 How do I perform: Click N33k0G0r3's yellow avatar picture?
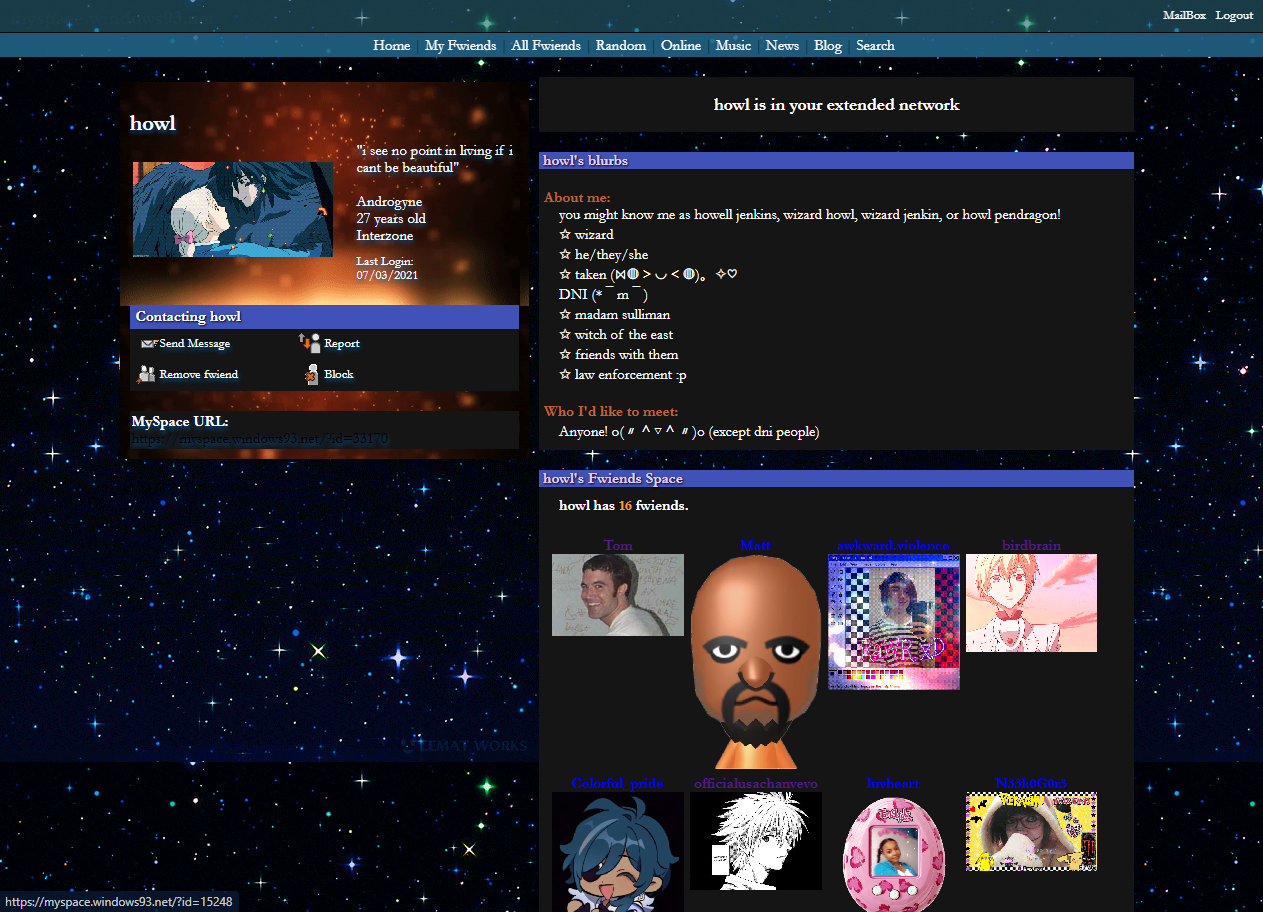coord(1031,831)
